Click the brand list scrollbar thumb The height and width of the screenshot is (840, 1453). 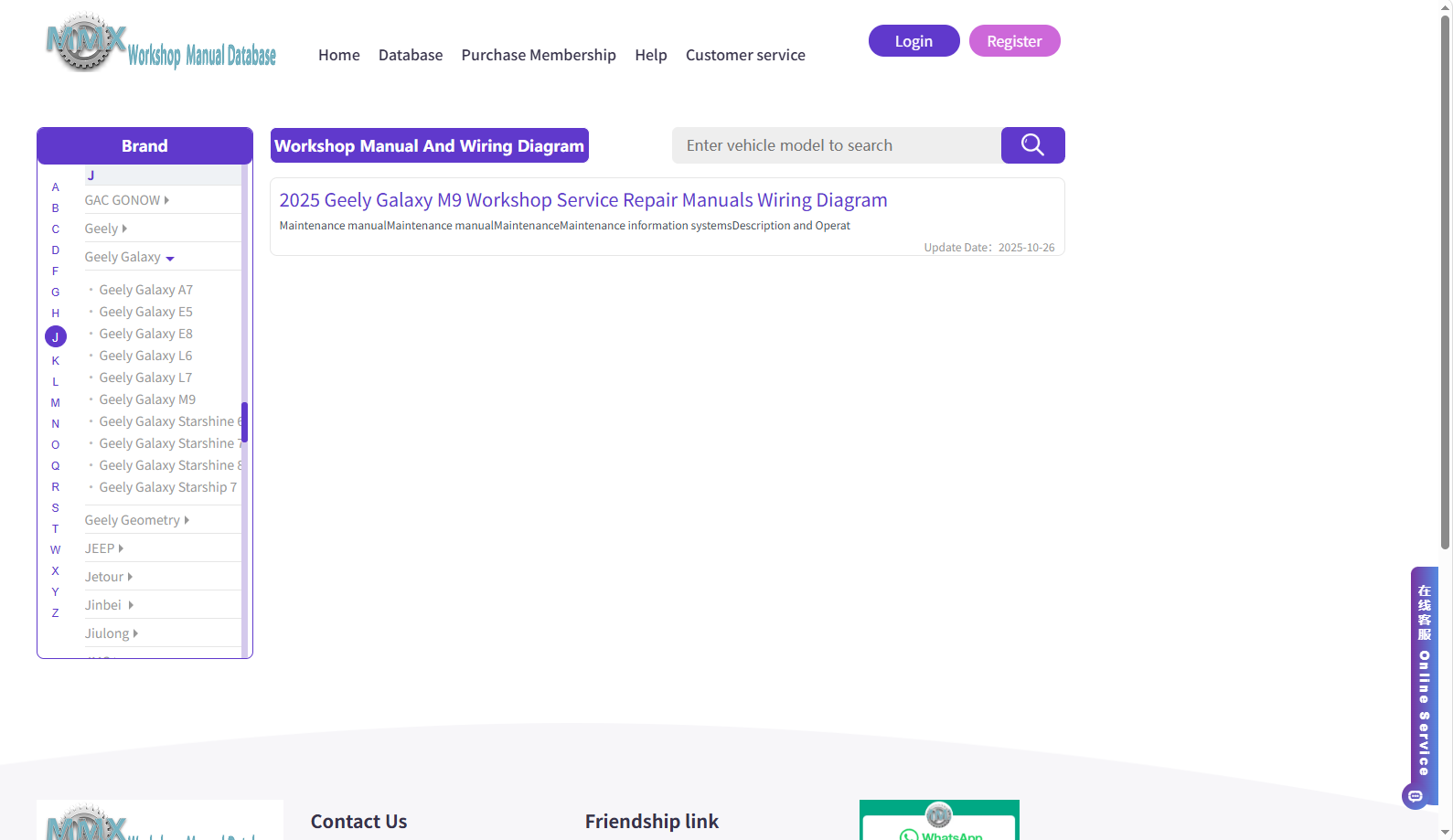[x=244, y=421]
